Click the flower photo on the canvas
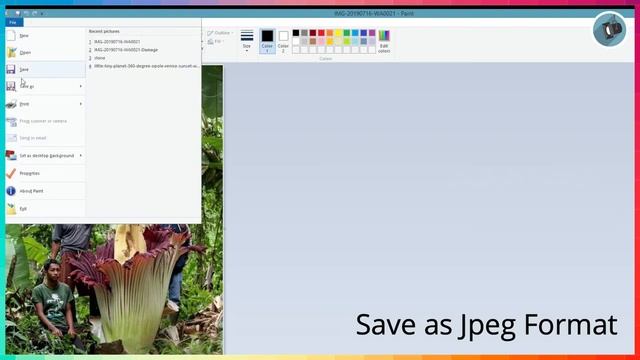The width and height of the screenshot is (640, 360). [x=114, y=289]
